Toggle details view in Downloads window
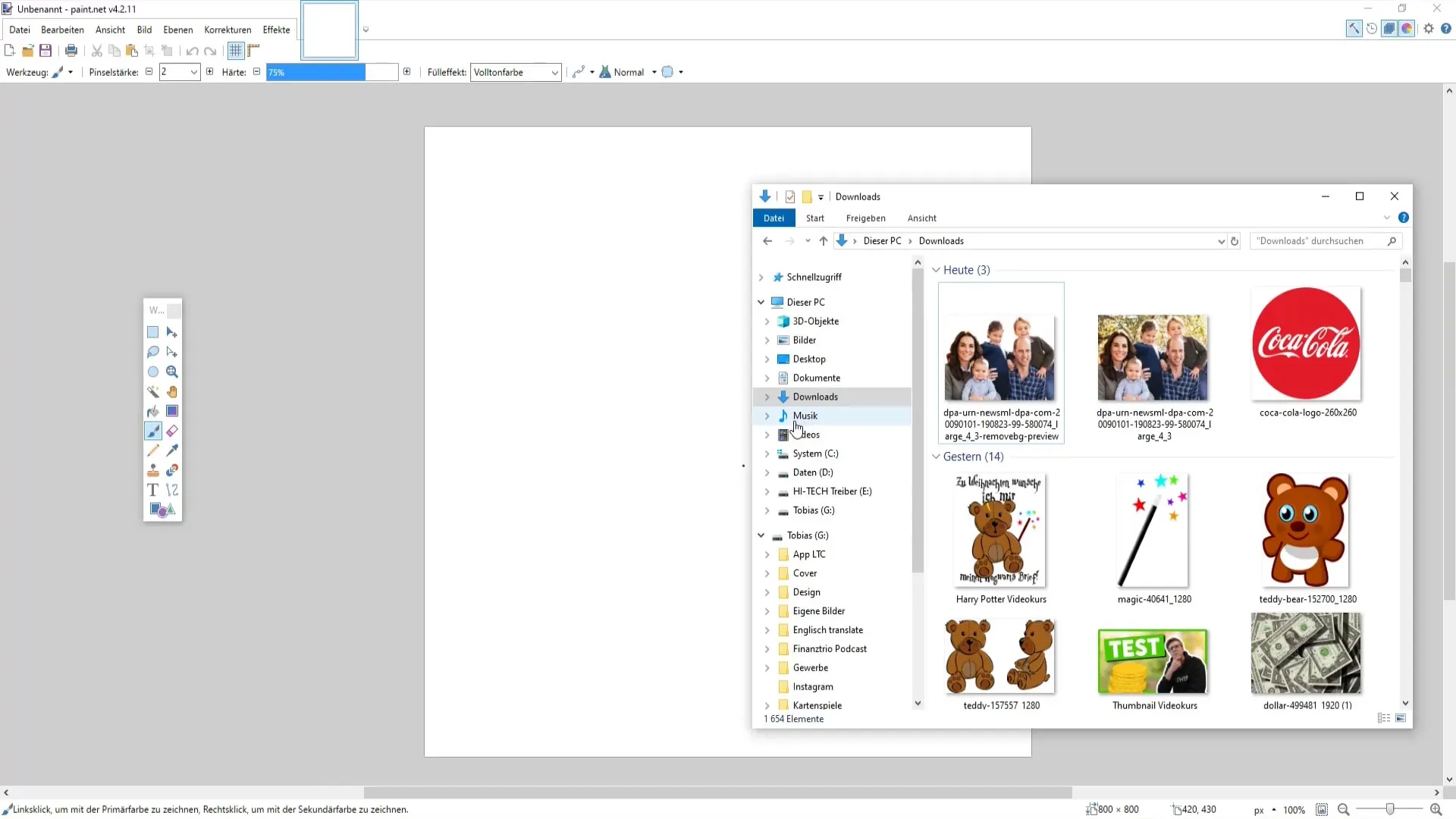This screenshot has width=1456, height=819. 1384,718
